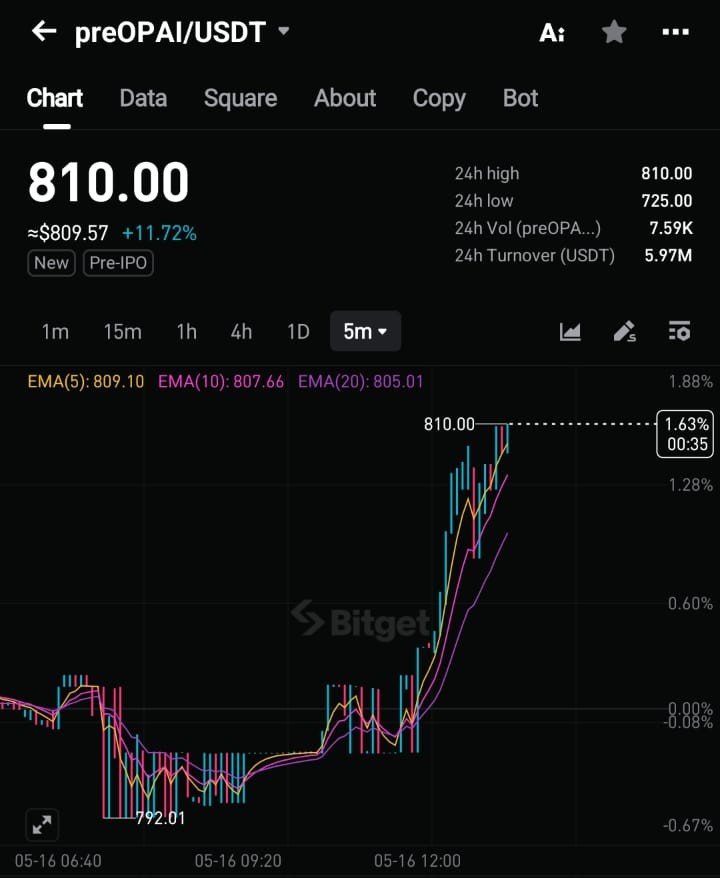Select the 4h timeframe
Viewport: 720px width, 878px height.
pos(241,331)
